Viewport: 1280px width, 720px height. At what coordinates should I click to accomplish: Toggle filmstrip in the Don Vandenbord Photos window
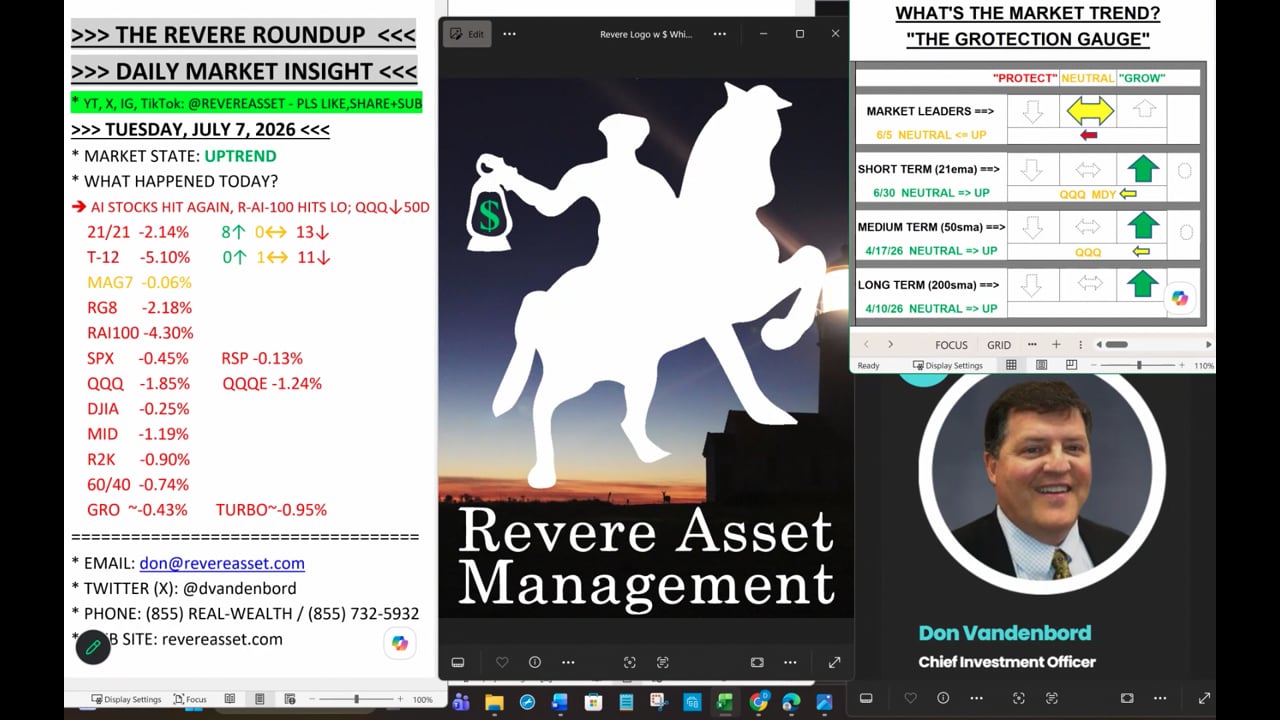click(x=866, y=698)
